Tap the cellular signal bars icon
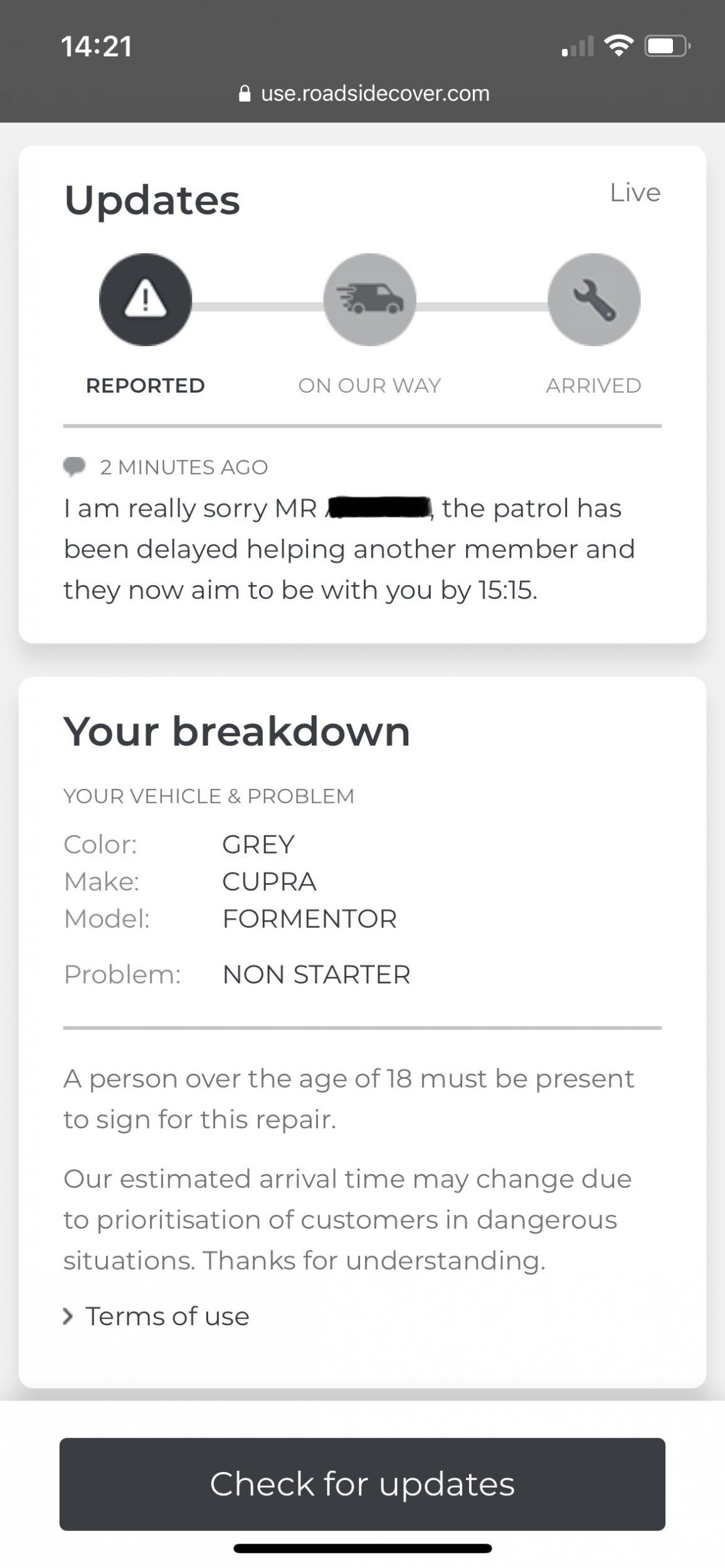 [578, 46]
